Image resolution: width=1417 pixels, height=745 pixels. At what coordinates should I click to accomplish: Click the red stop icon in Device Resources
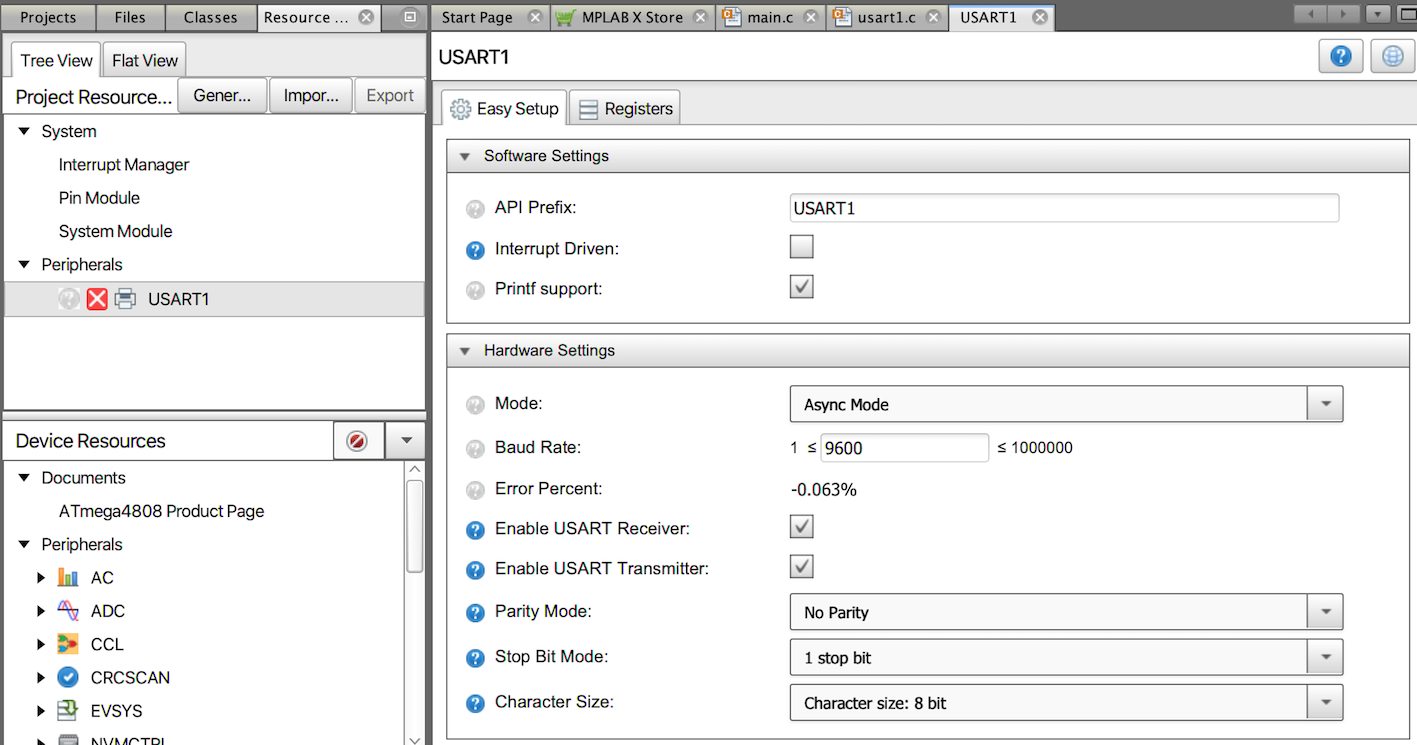[357, 441]
